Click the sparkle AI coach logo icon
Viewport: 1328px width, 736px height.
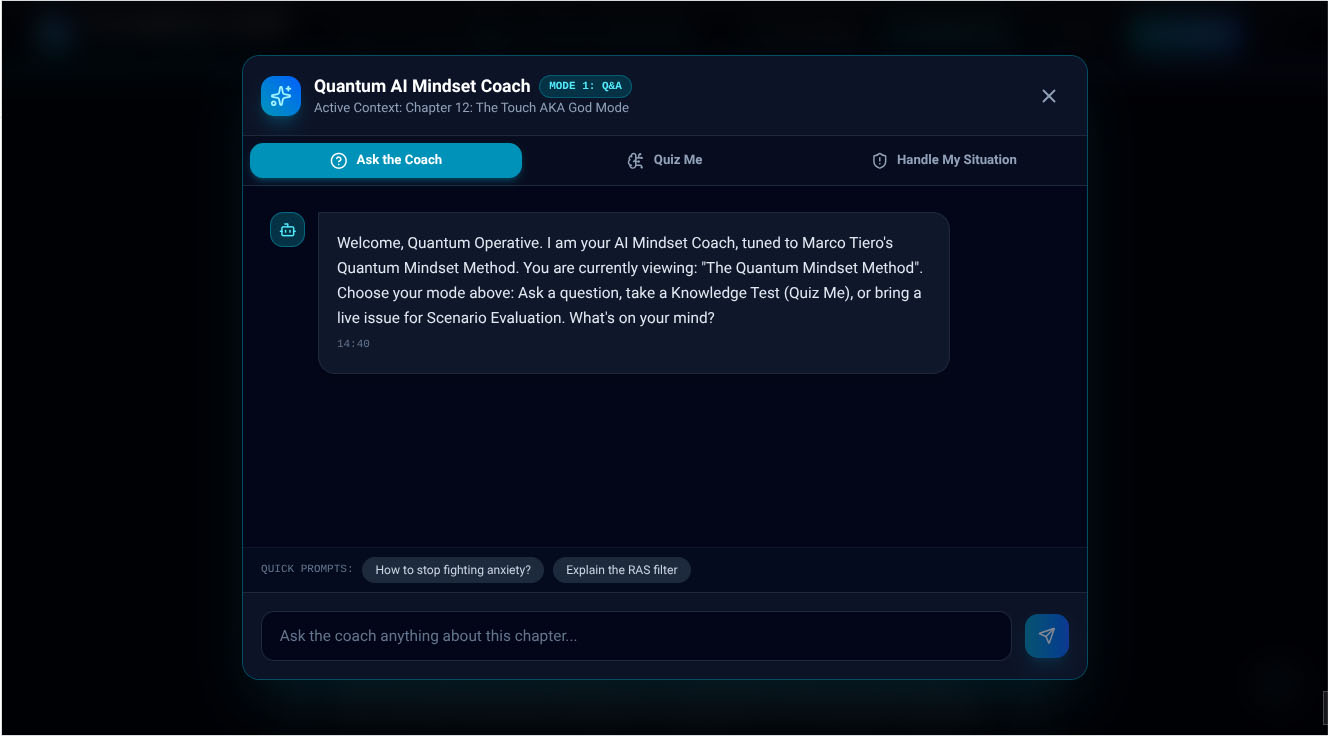(281, 96)
